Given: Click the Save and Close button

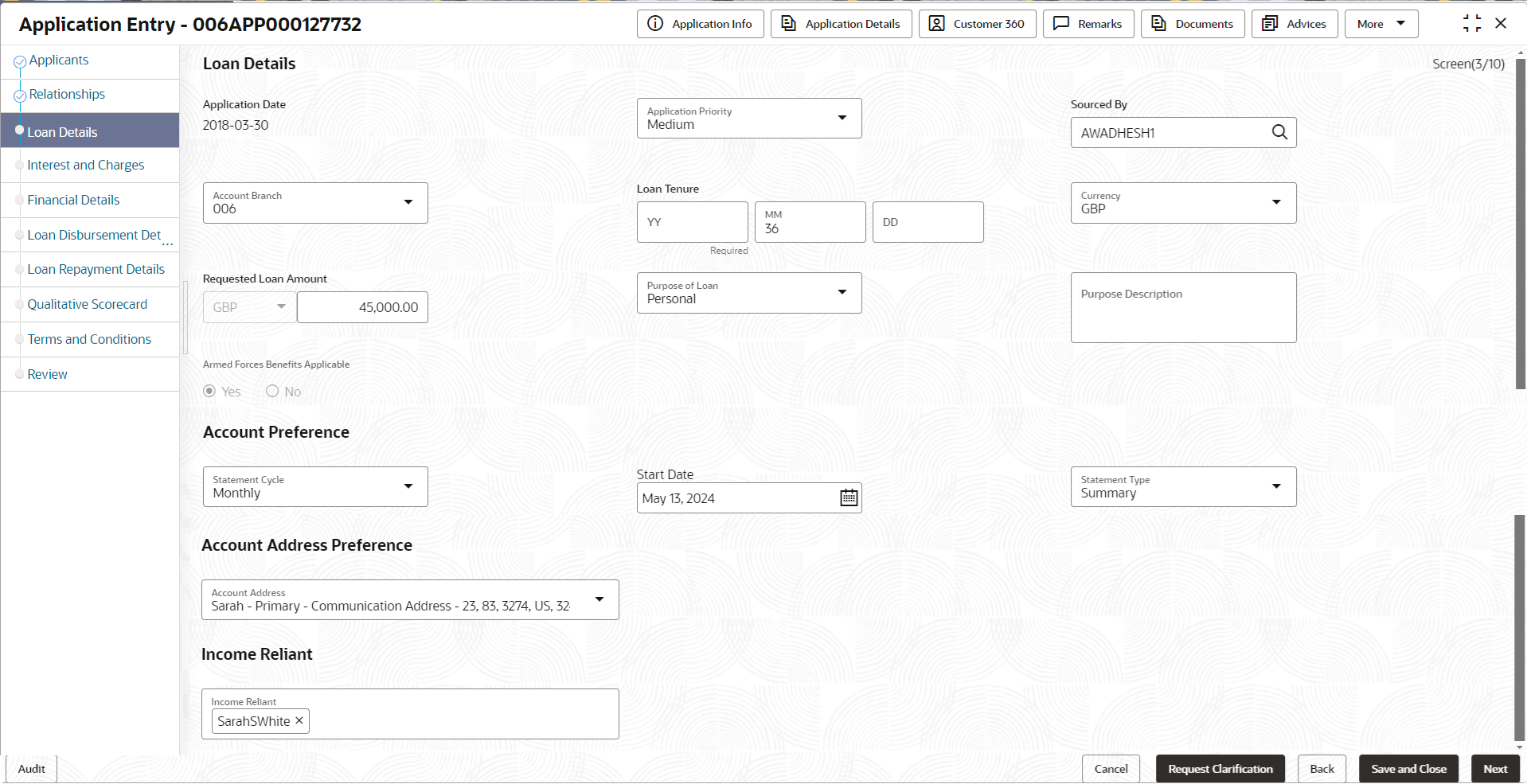Looking at the screenshot, I should (1408, 769).
